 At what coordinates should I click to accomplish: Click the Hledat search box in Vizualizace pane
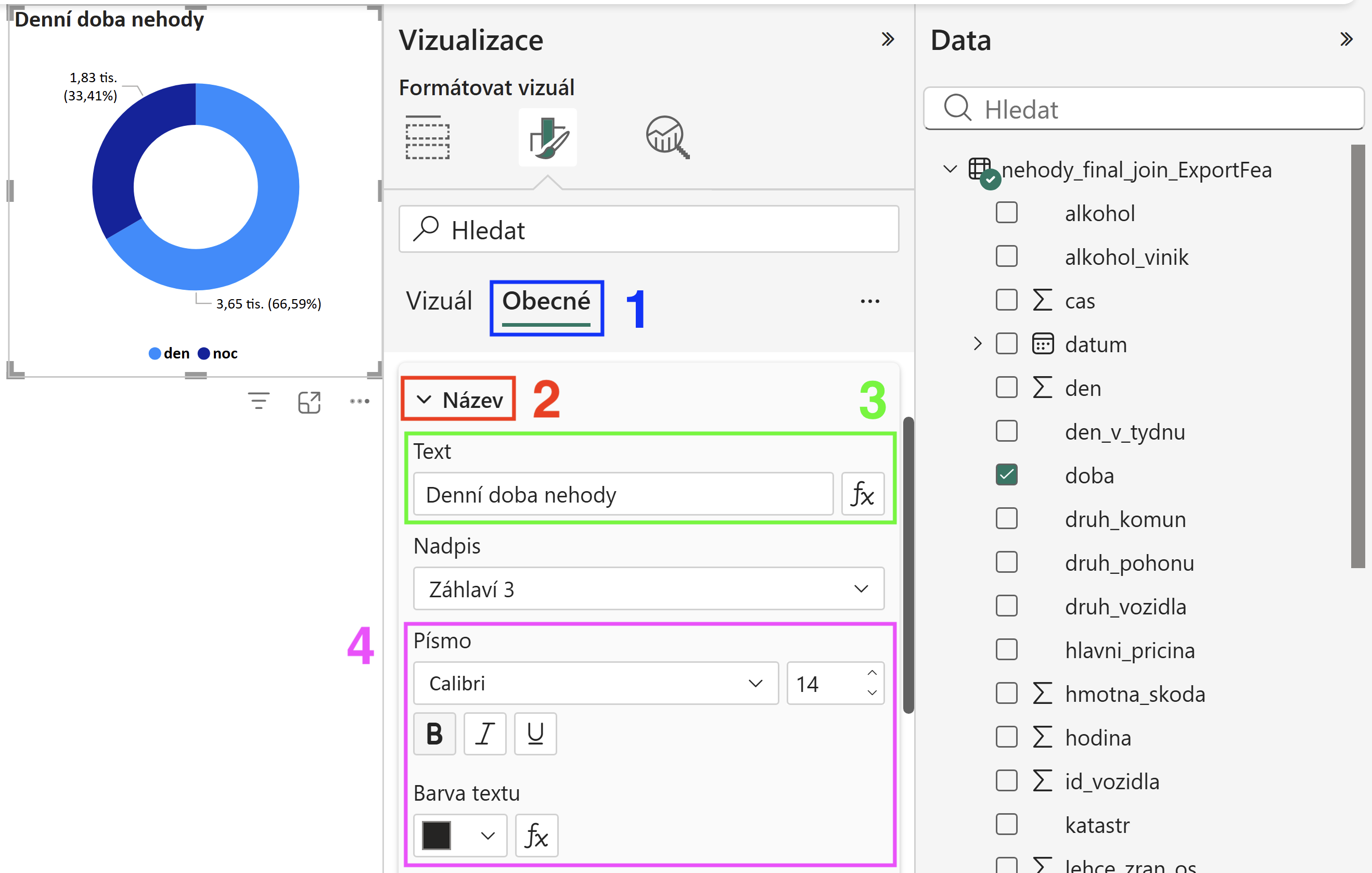click(648, 229)
